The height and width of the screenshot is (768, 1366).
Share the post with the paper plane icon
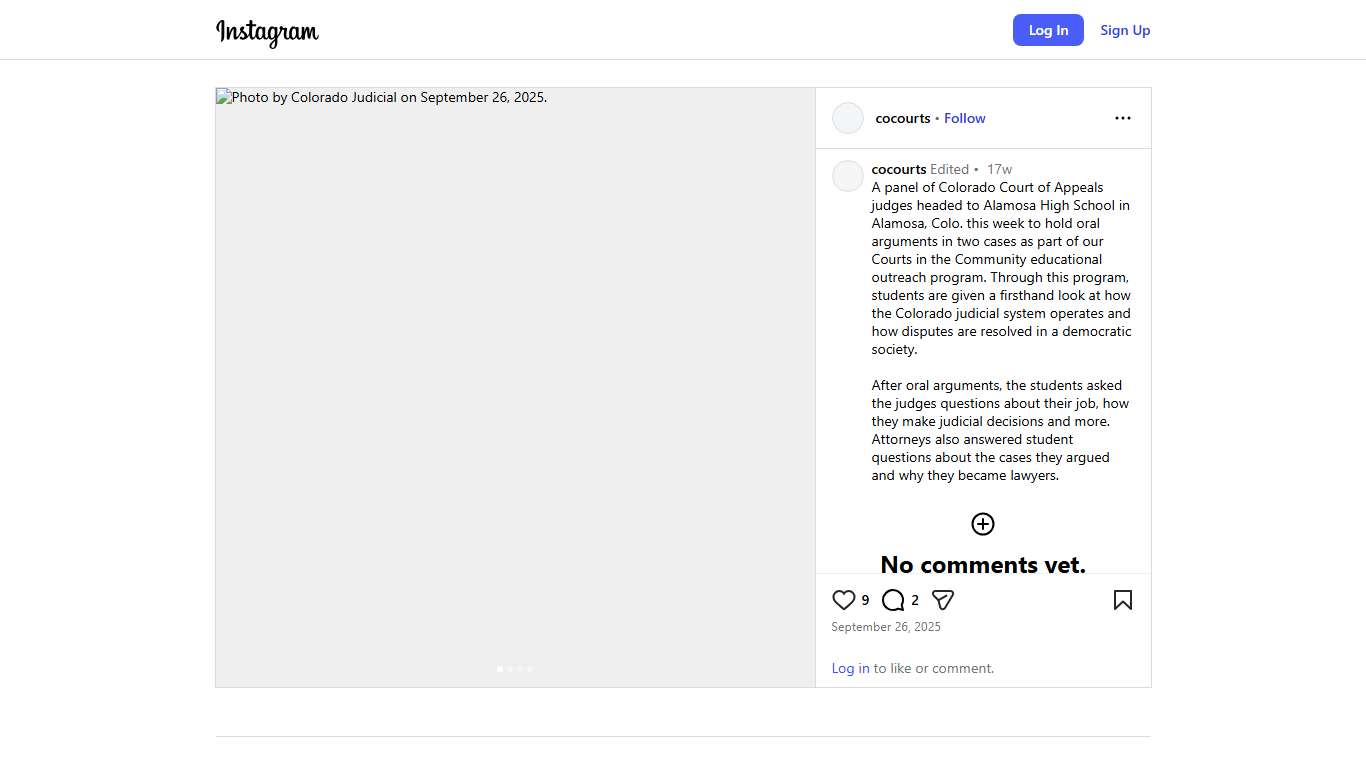pos(943,600)
